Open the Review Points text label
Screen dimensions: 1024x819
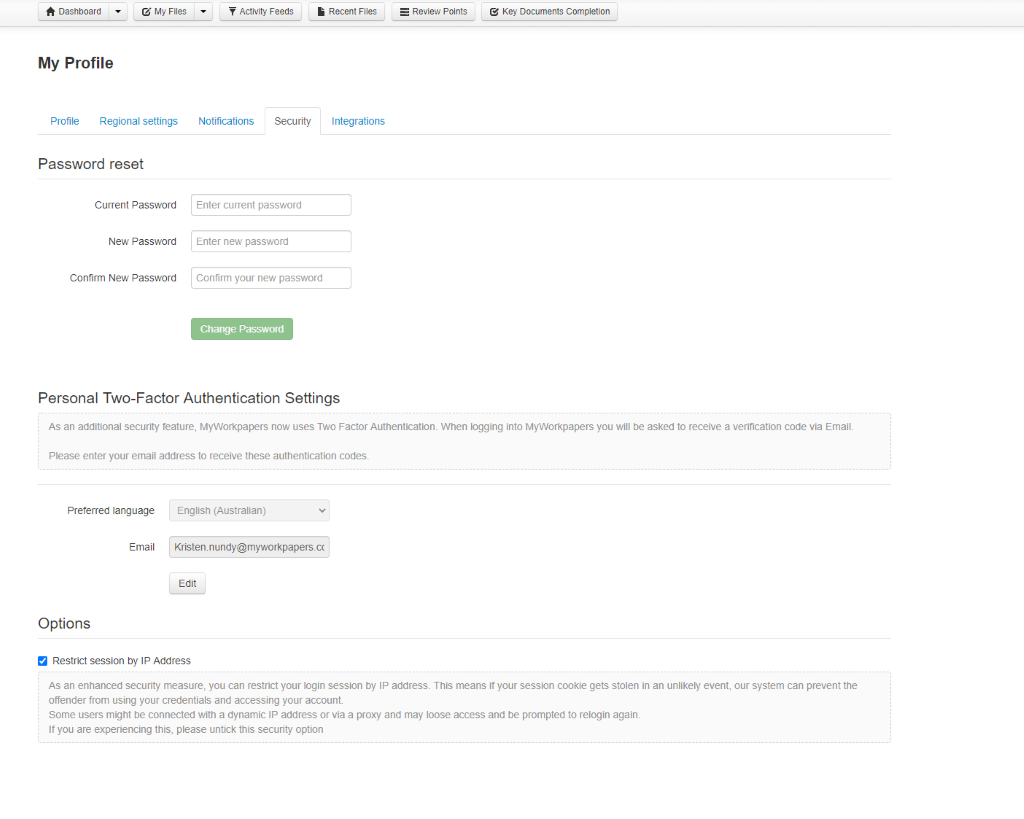[x=440, y=12]
